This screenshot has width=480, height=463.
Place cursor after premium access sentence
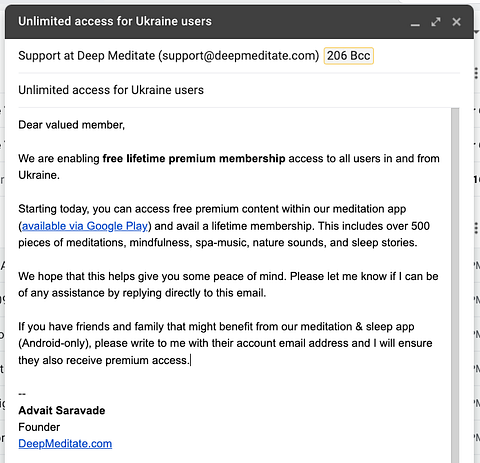pos(190,360)
